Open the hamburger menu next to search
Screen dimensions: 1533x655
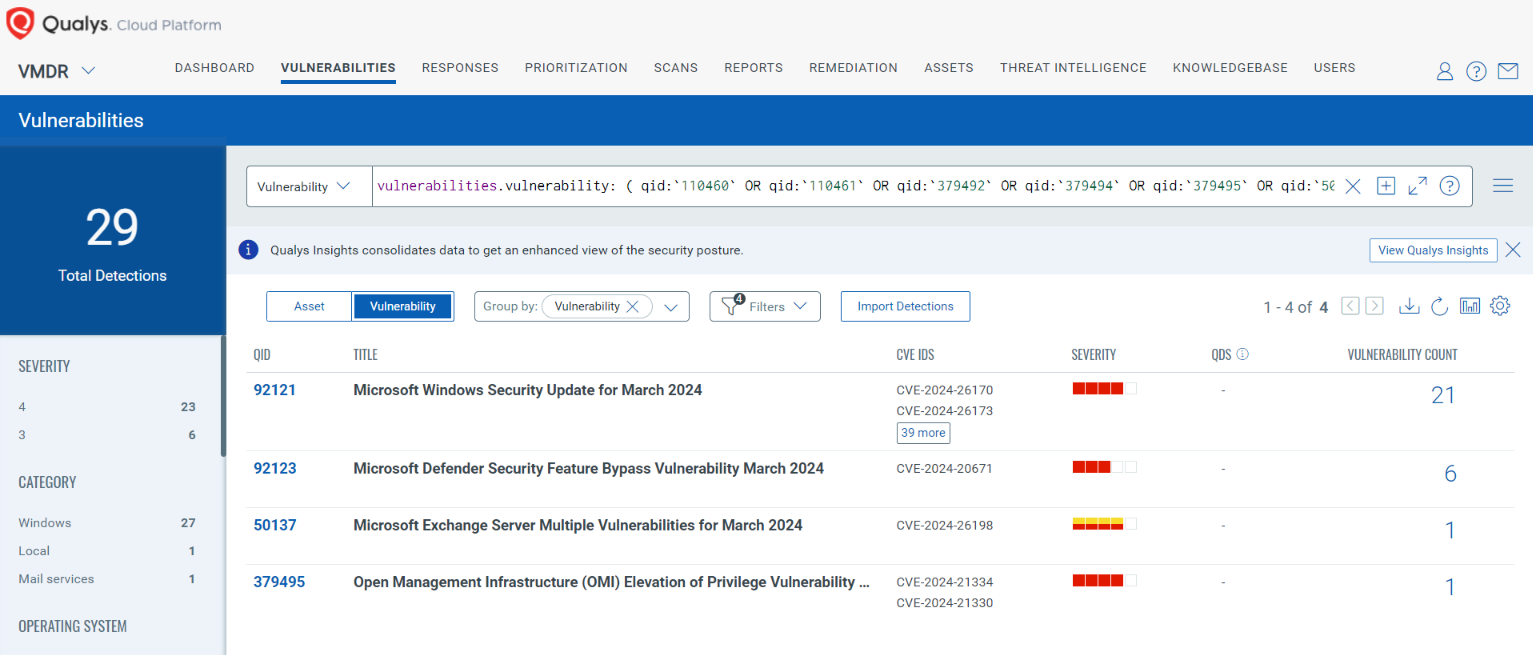[1502, 186]
